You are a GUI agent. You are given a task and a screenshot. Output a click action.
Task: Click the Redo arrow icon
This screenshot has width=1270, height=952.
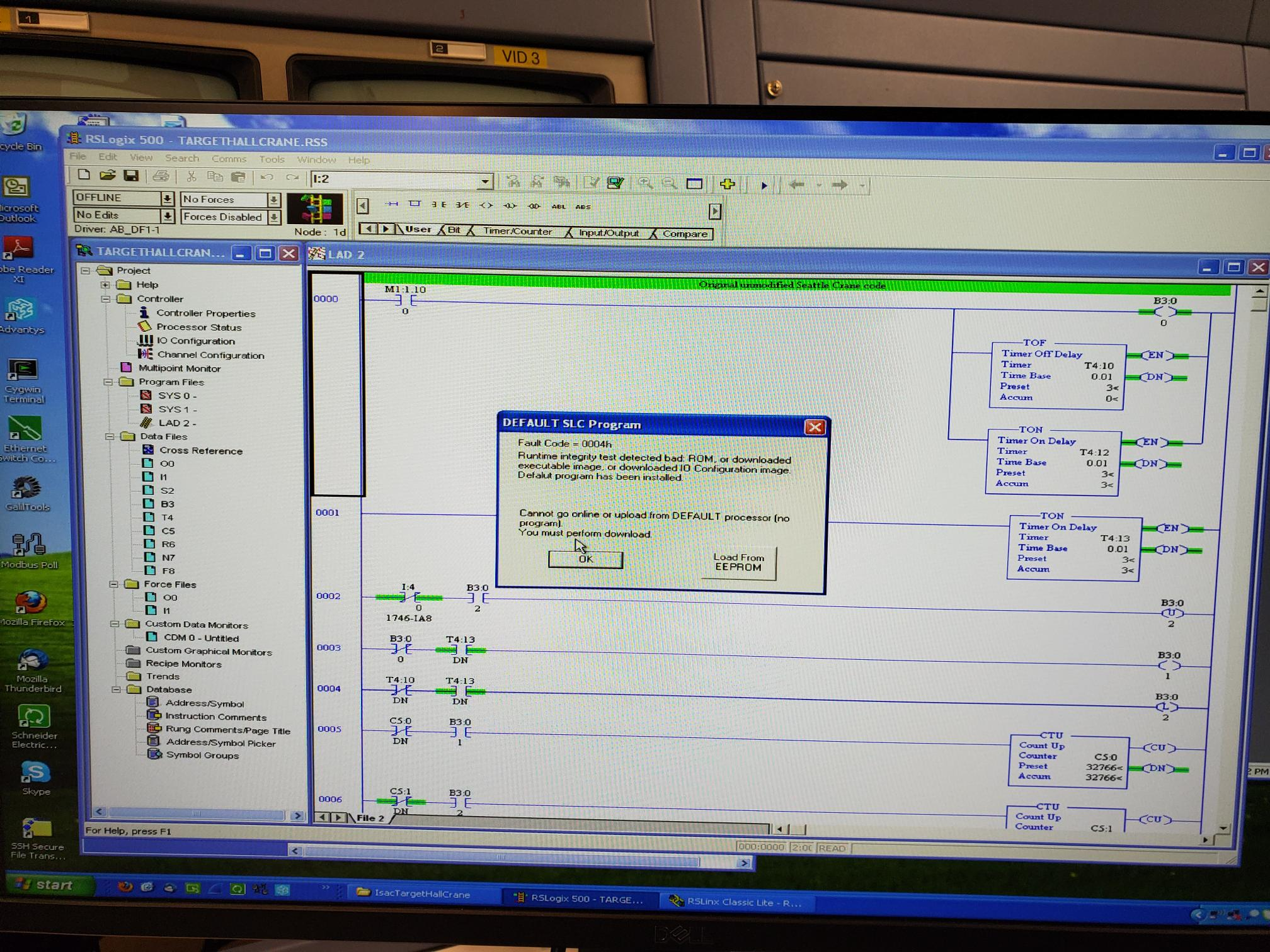point(292,178)
